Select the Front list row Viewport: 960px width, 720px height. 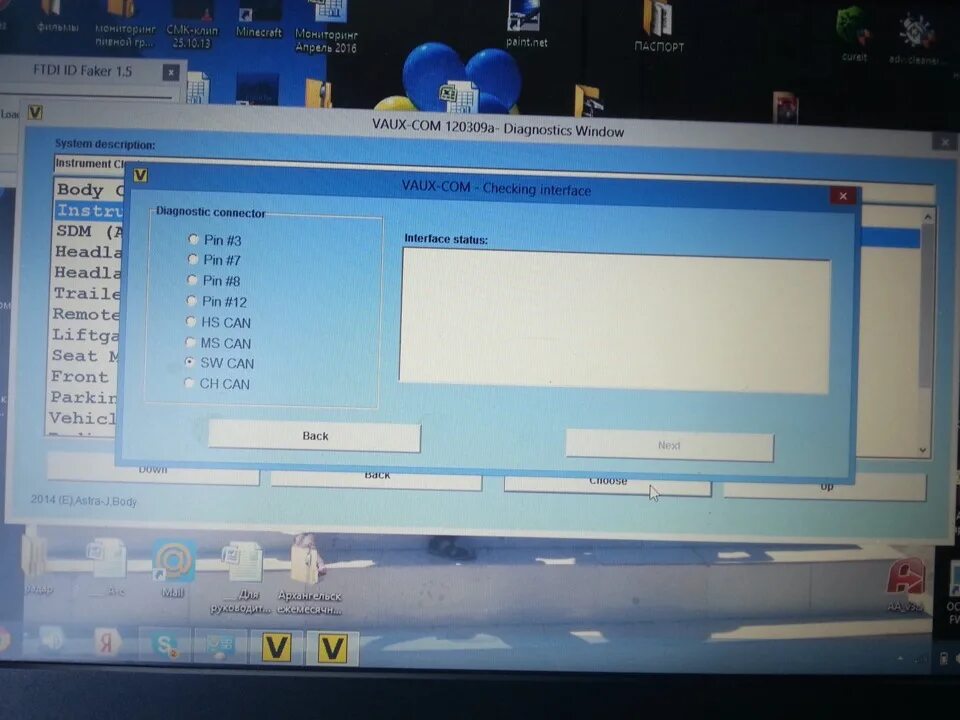point(83,377)
